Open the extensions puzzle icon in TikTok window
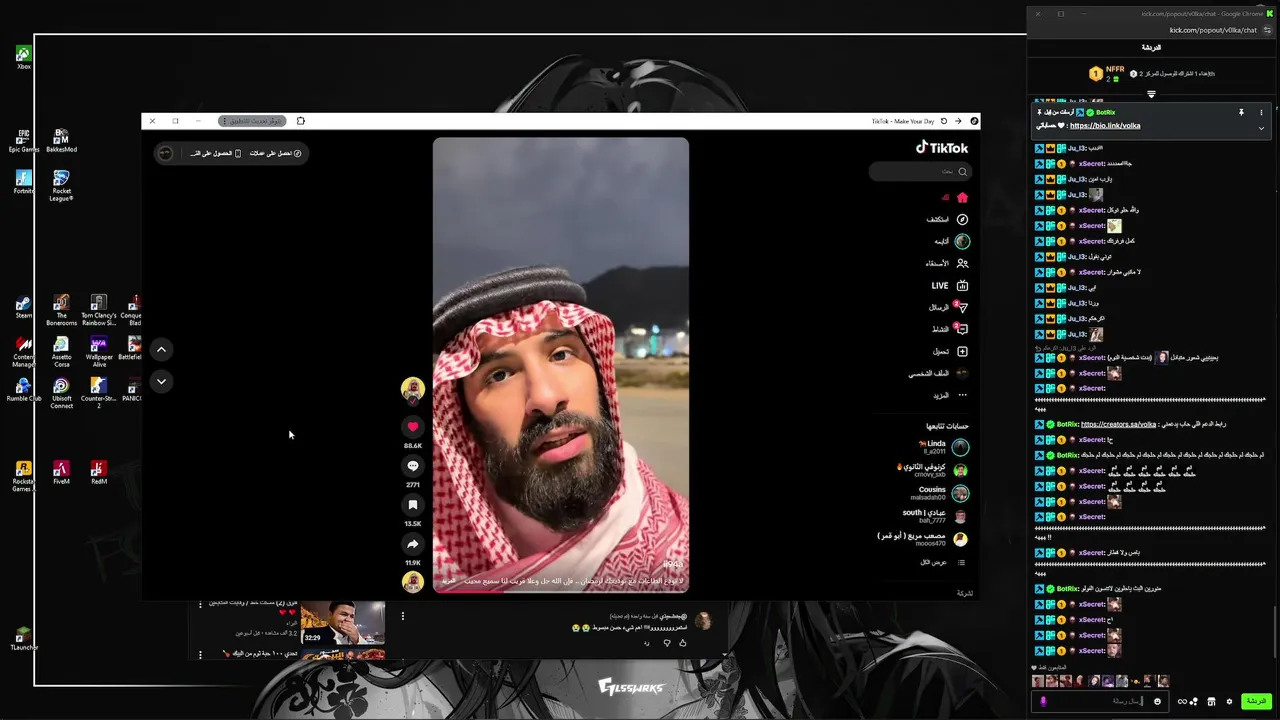Screen dimensions: 1280x720 300,121
